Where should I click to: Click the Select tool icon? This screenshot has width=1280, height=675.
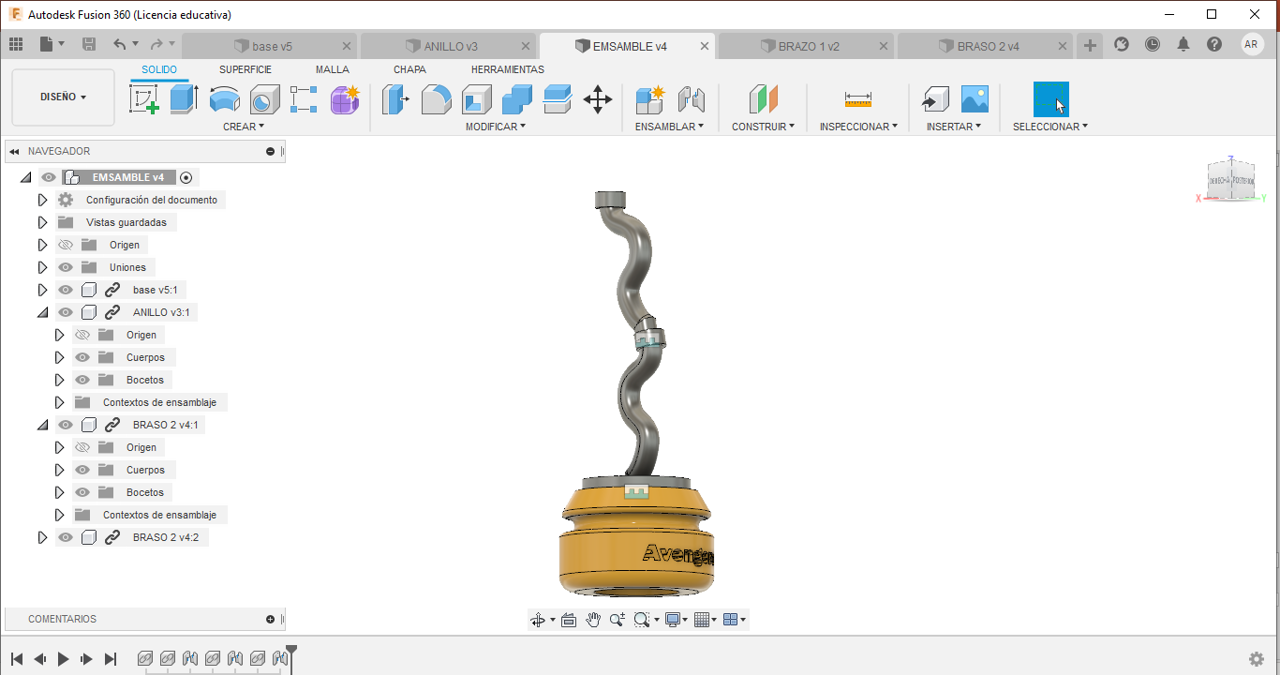tap(1051, 99)
